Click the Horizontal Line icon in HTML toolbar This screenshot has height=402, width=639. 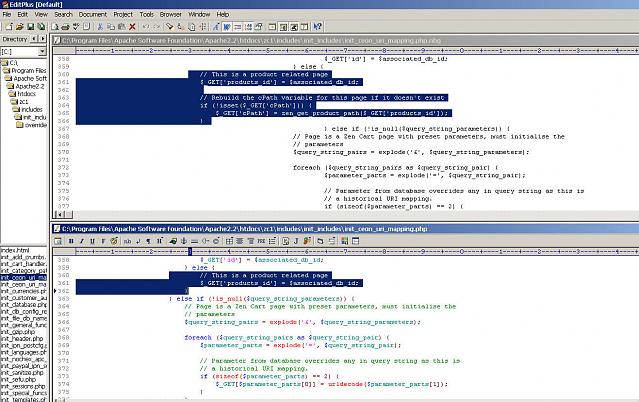(194, 241)
